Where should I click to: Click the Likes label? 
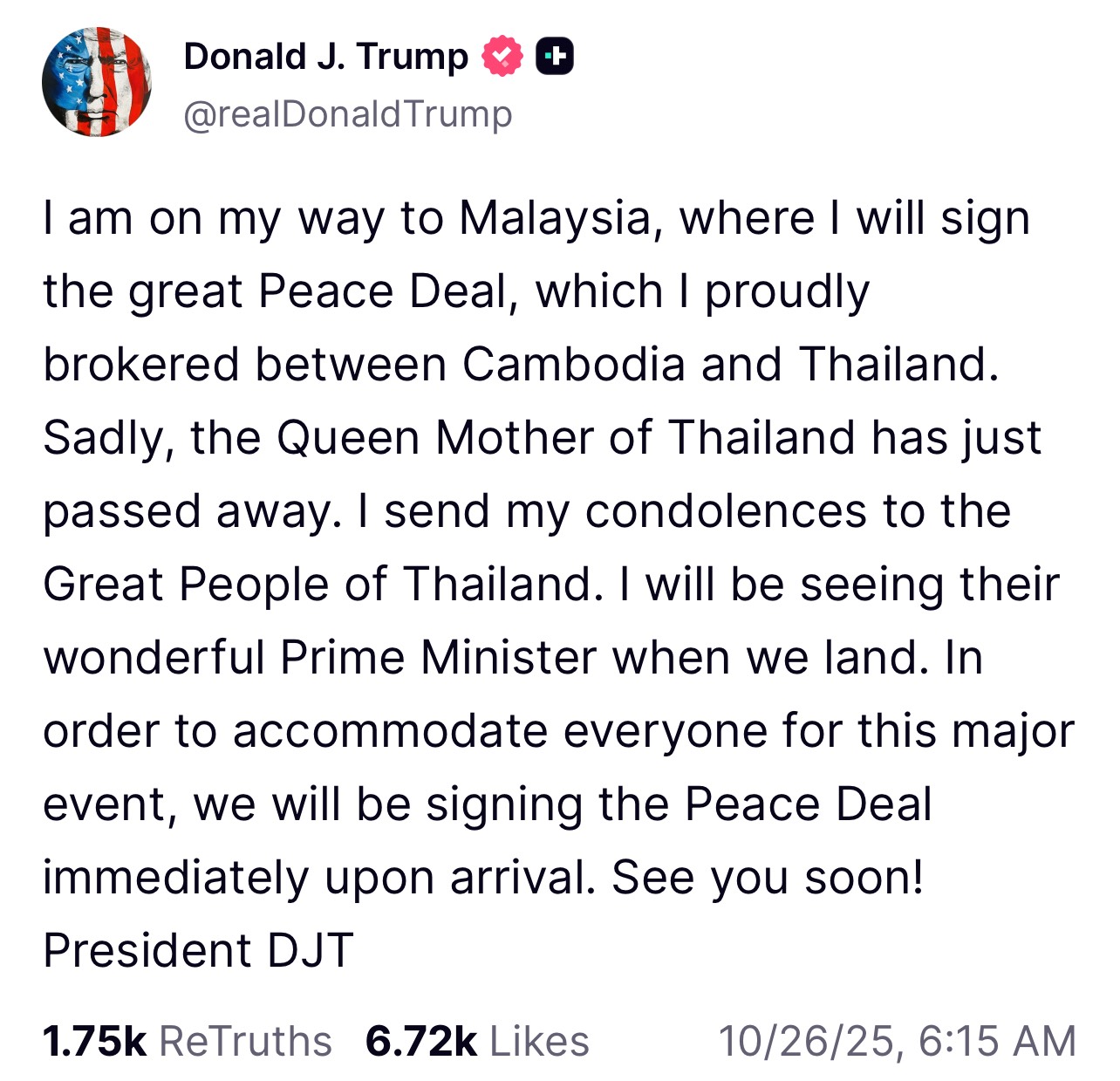[539, 1041]
